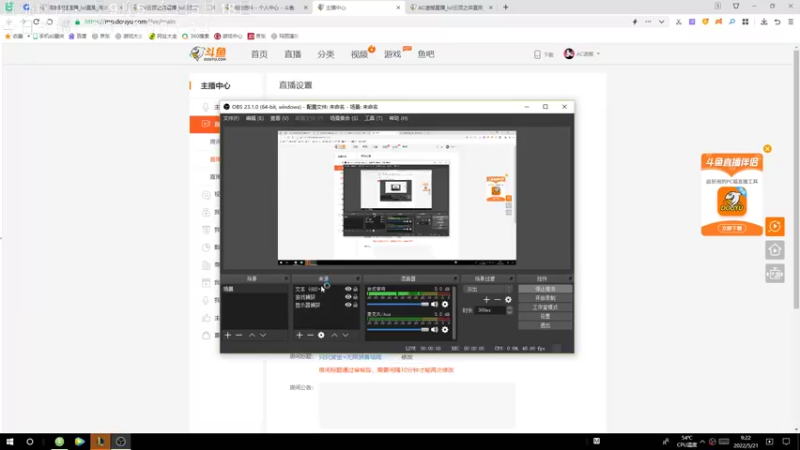Click the browser scissors screenshot icon
800x450 pixels.
(x=679, y=22)
